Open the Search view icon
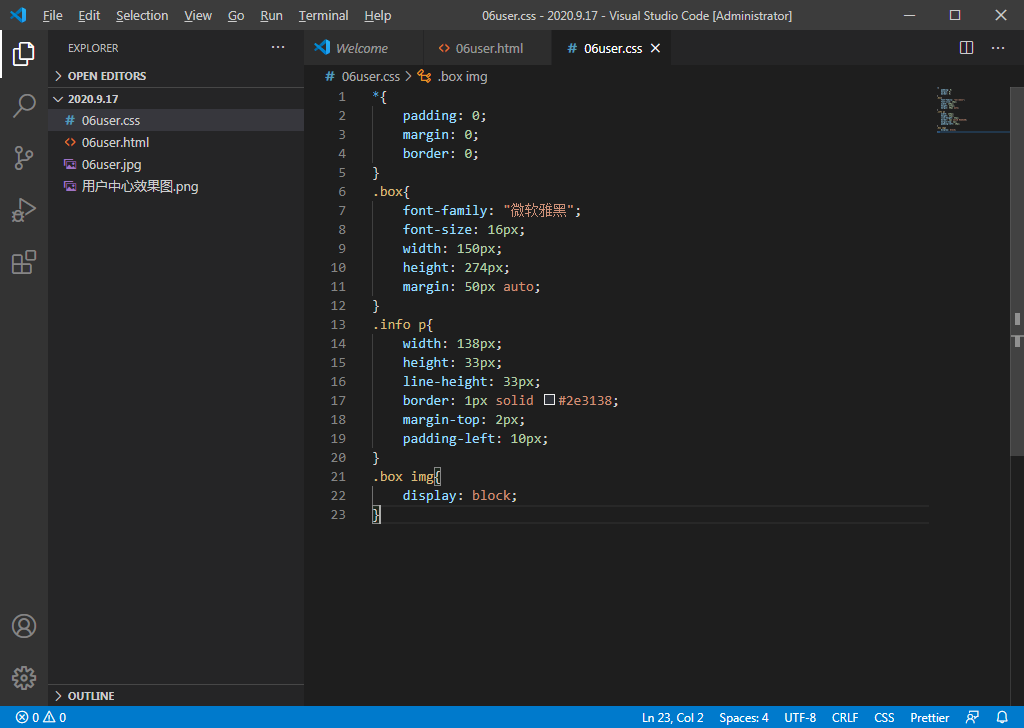 tap(24, 105)
